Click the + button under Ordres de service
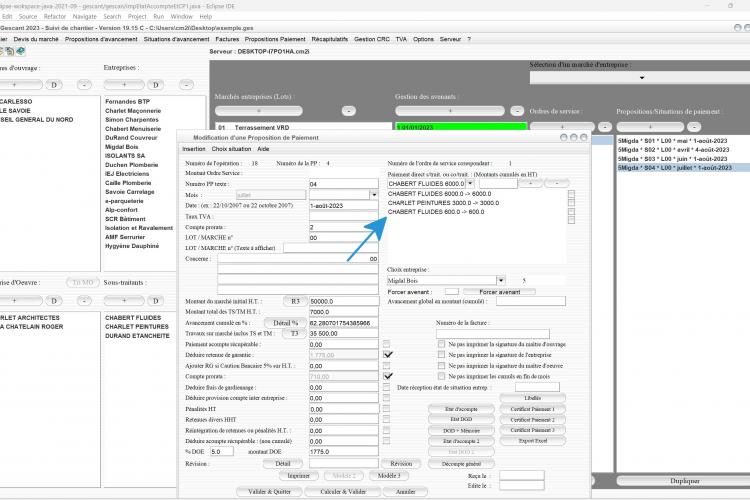This screenshot has width=750, height=500. coord(562,127)
